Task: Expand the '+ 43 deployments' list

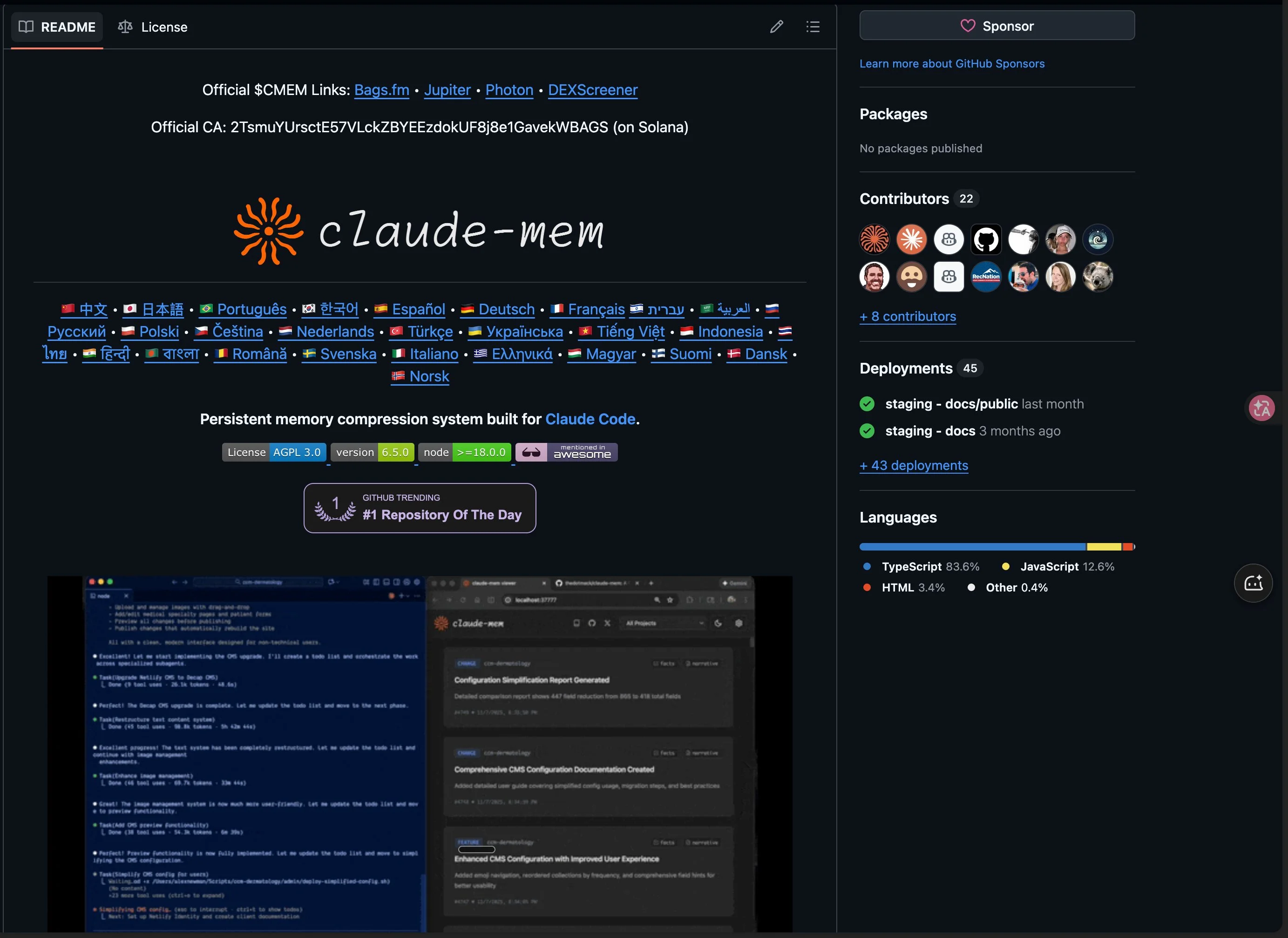Action: coord(914,465)
